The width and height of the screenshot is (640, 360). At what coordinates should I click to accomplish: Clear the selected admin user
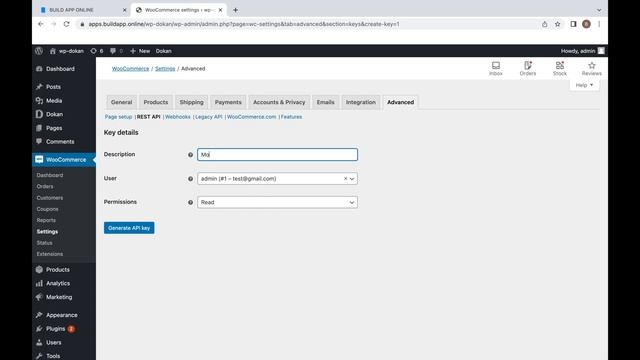[x=345, y=179]
